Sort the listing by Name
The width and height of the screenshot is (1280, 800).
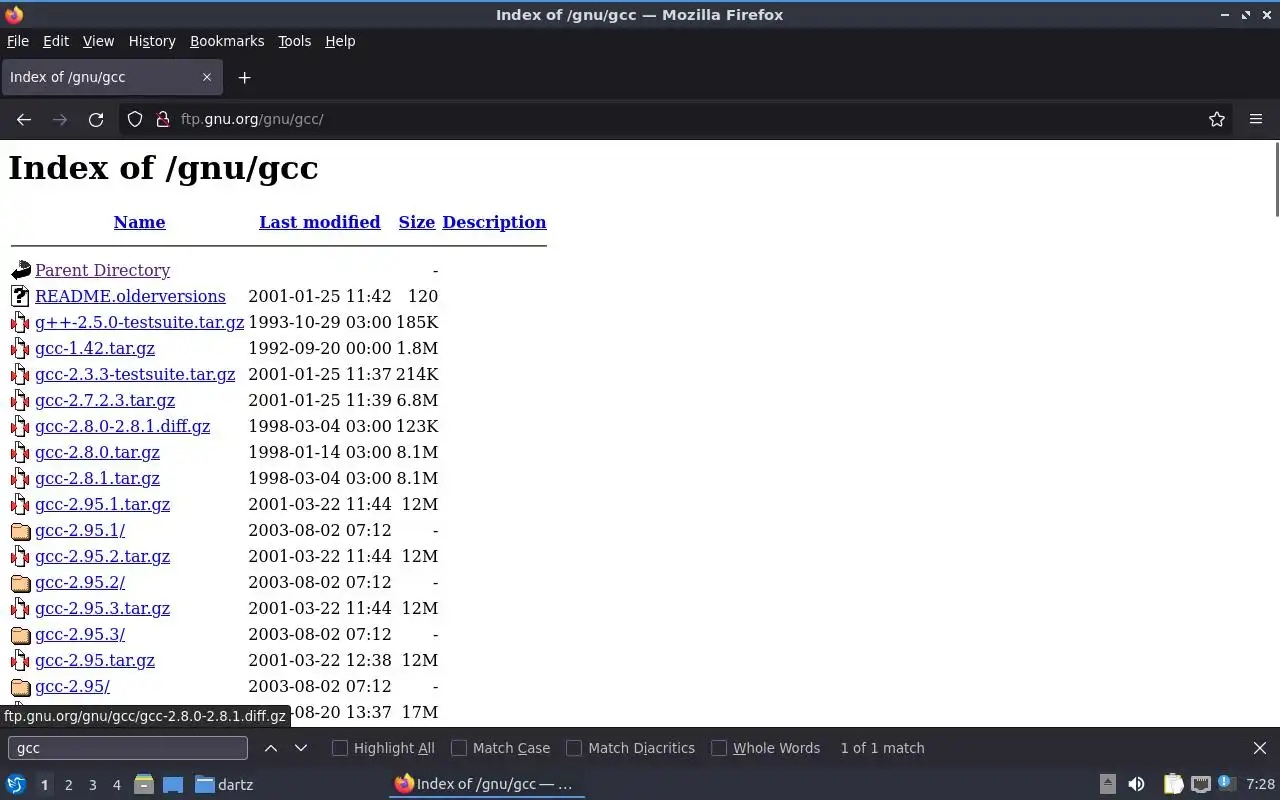tap(139, 222)
